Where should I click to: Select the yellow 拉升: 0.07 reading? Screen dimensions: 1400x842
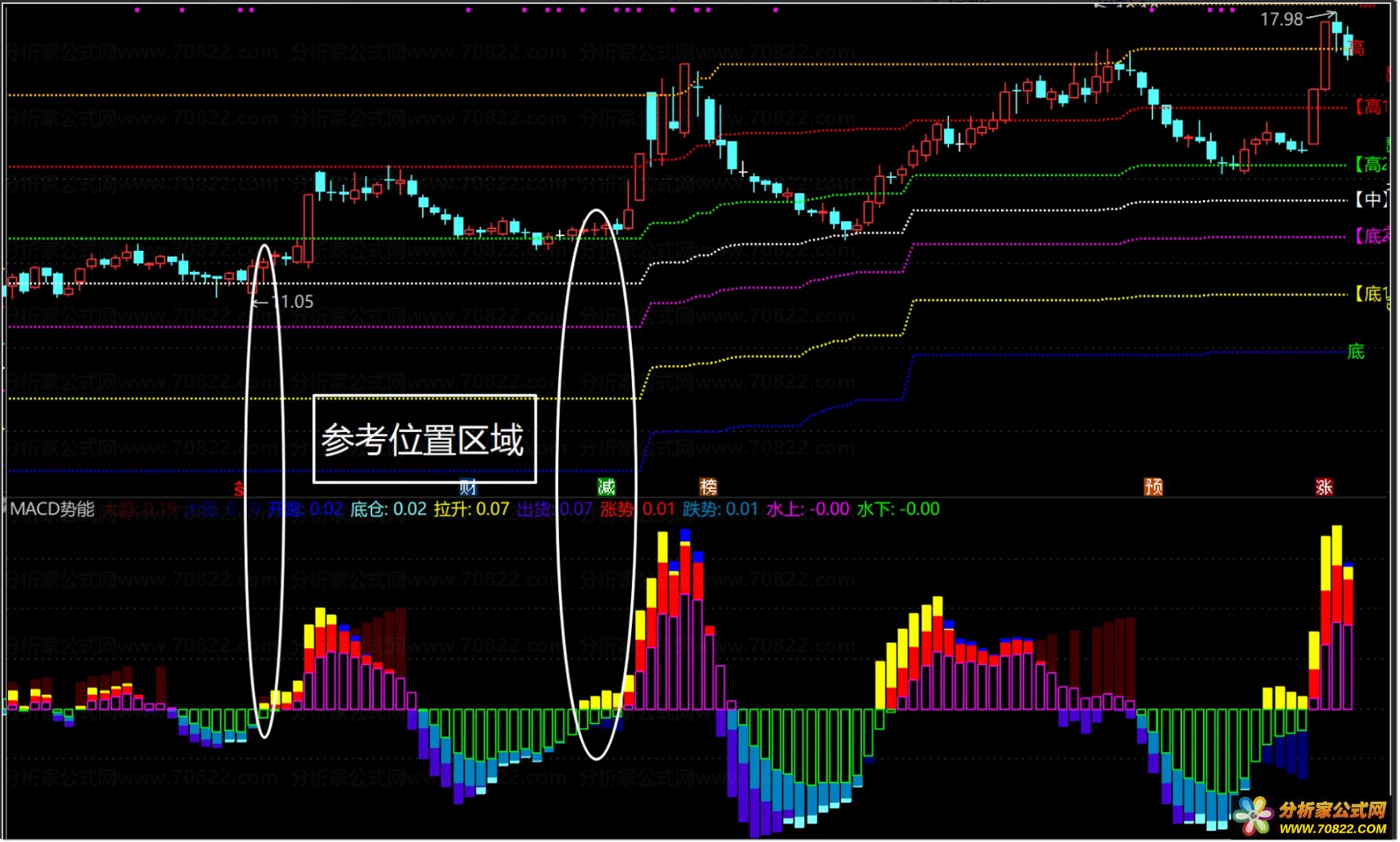point(471,509)
